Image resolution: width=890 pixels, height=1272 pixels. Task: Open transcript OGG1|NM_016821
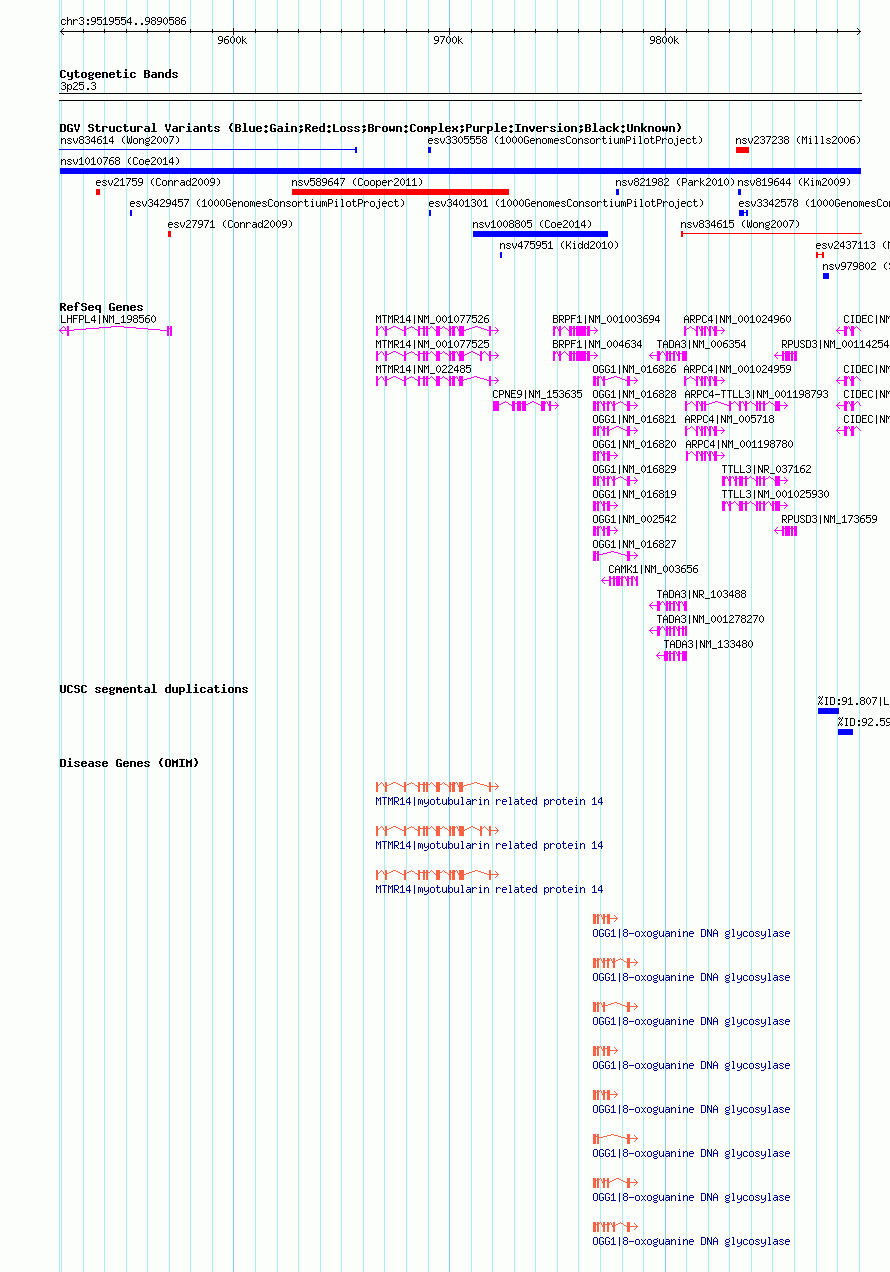point(634,420)
